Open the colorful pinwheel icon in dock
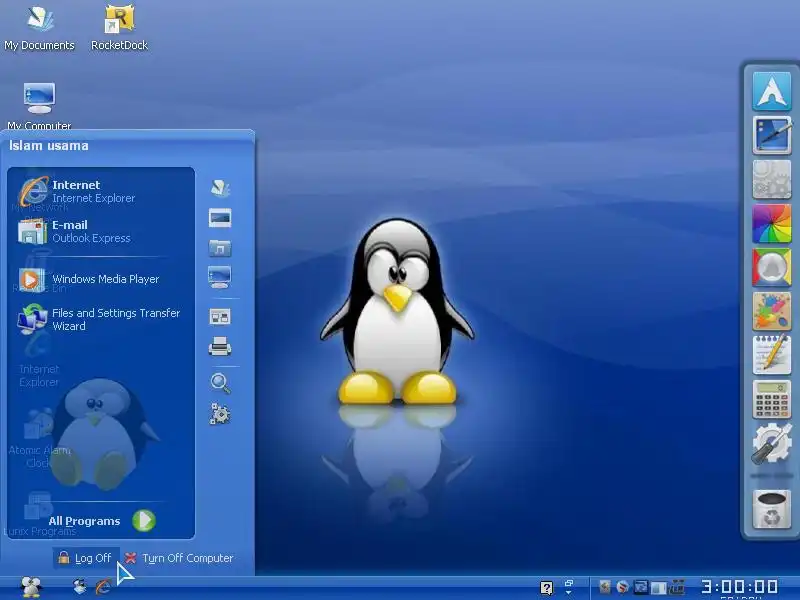The image size is (800, 600). click(x=771, y=223)
